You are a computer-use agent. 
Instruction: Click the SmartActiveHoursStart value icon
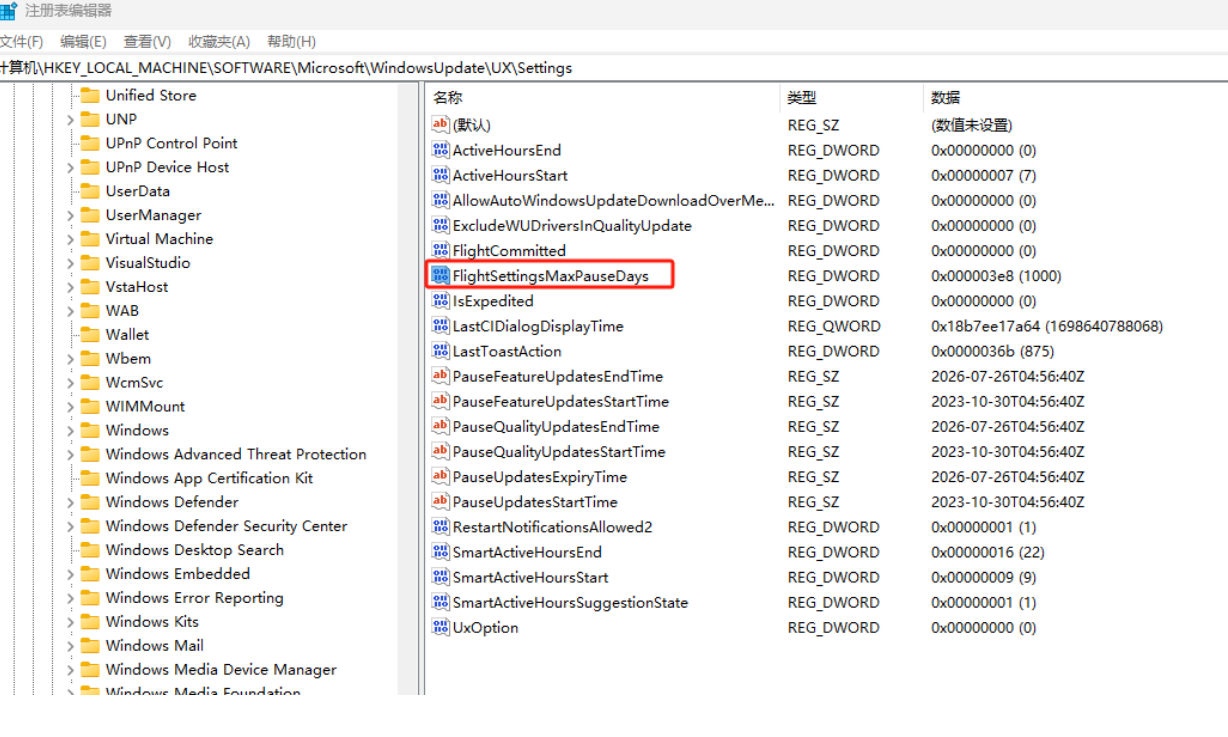tap(440, 577)
